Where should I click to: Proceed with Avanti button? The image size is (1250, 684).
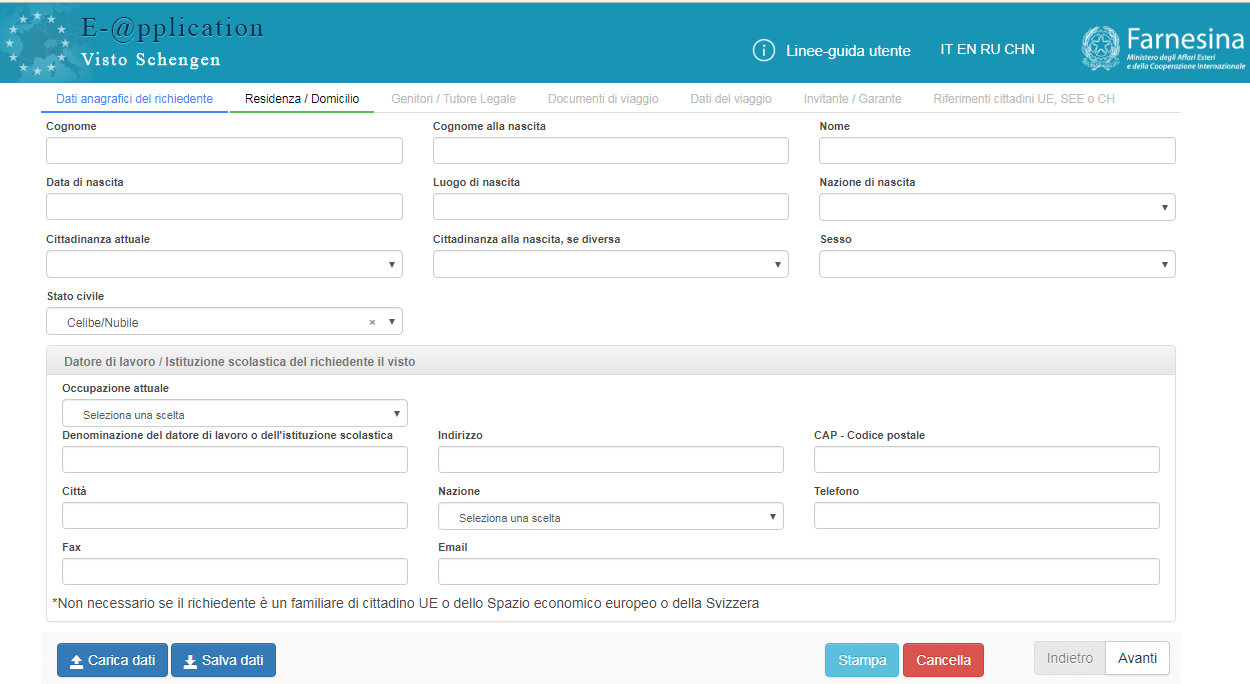pos(1138,658)
